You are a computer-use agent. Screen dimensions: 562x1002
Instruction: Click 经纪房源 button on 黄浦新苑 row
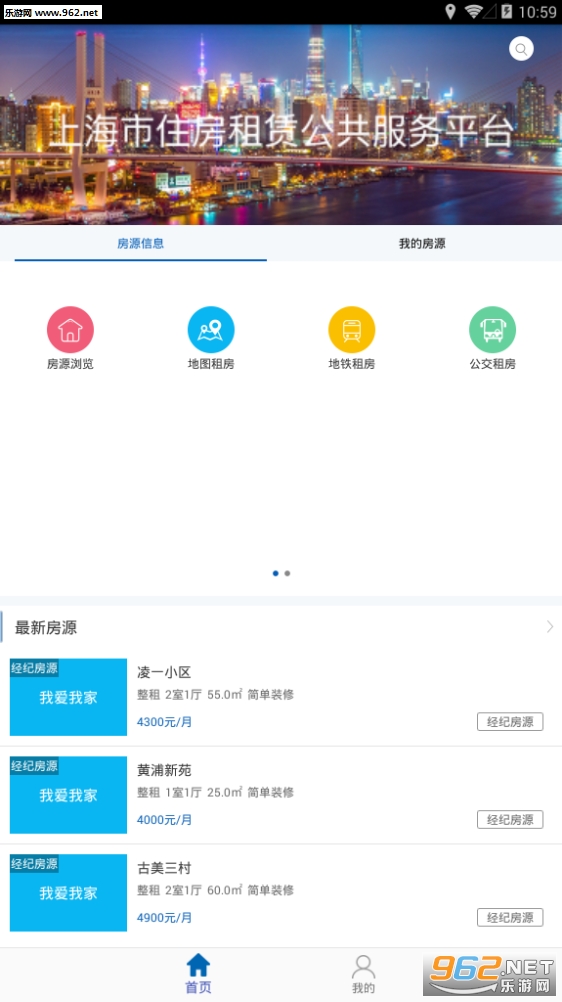coord(510,819)
